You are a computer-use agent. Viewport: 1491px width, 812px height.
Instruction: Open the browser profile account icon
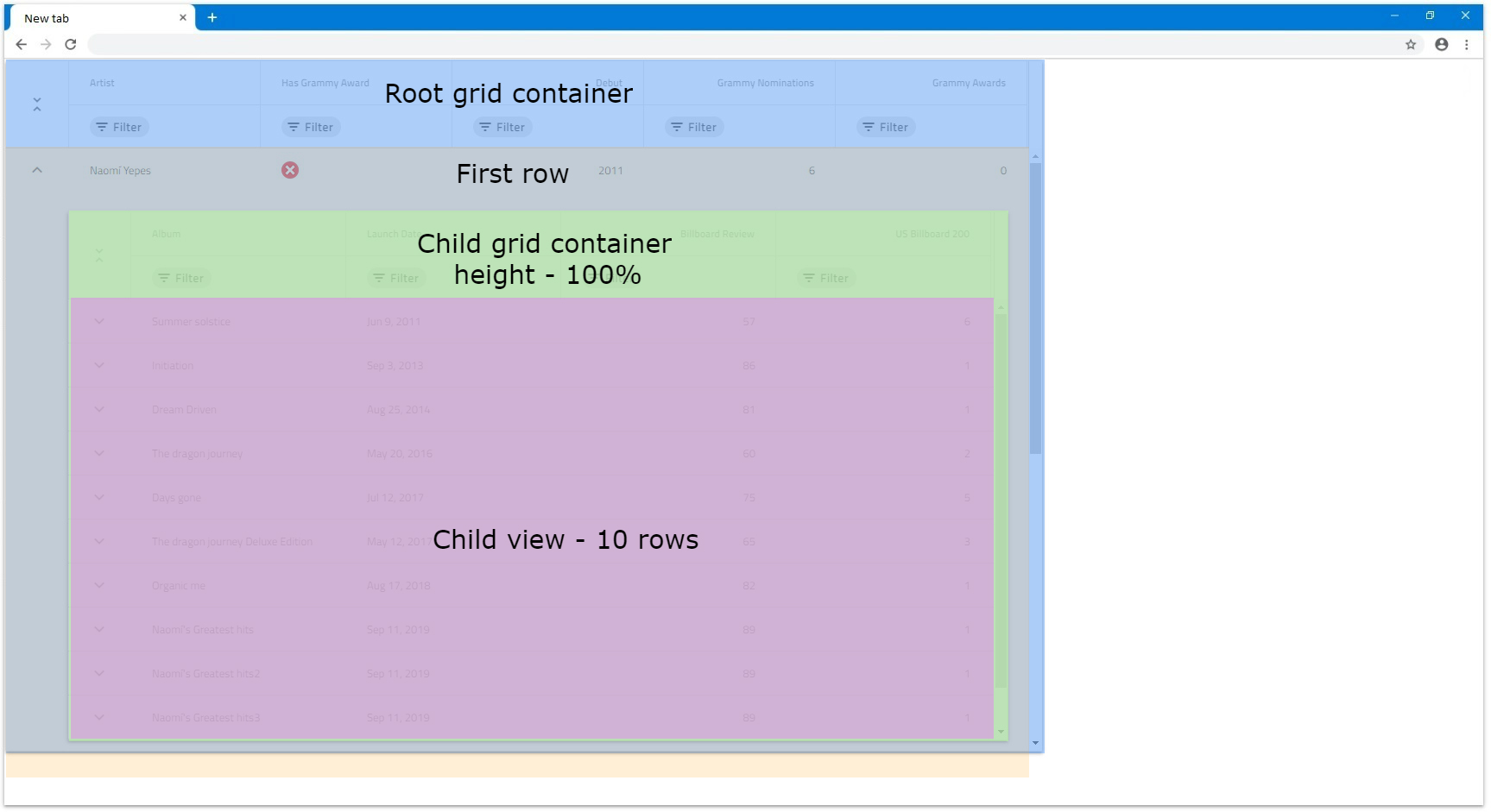[x=1441, y=44]
